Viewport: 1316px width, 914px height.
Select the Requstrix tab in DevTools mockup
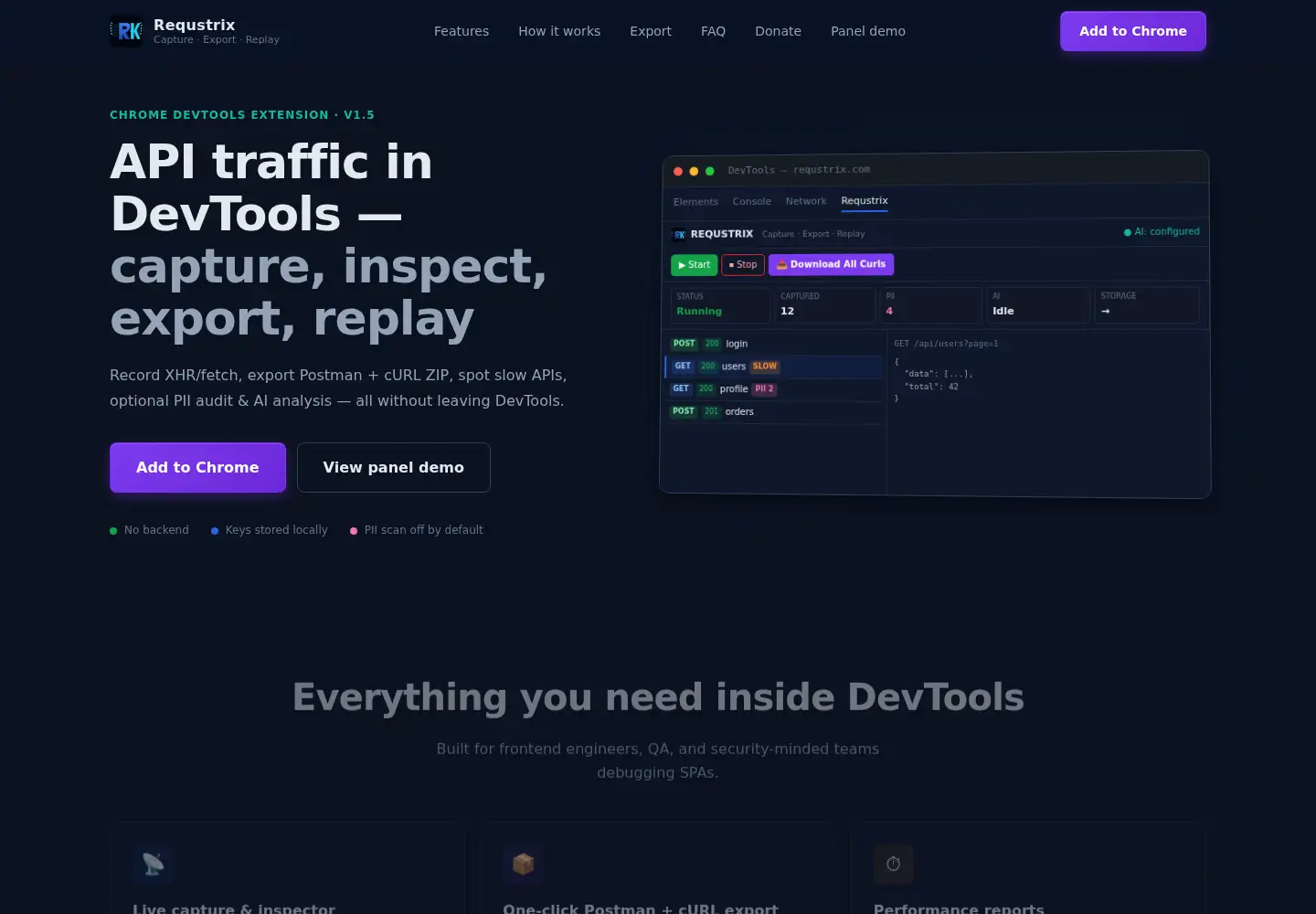[x=865, y=201]
